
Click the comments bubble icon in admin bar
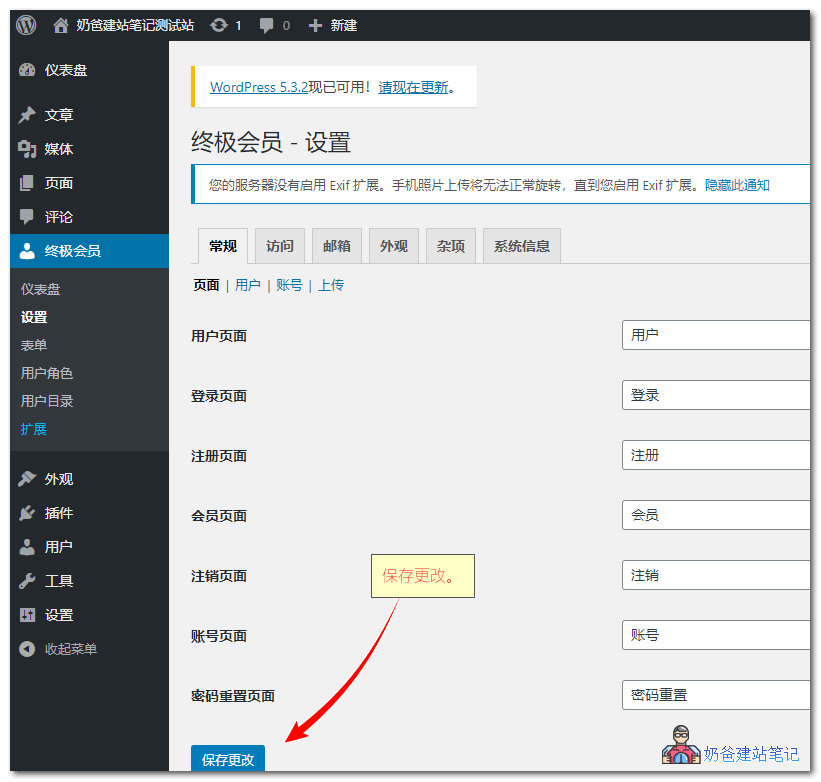click(x=267, y=25)
